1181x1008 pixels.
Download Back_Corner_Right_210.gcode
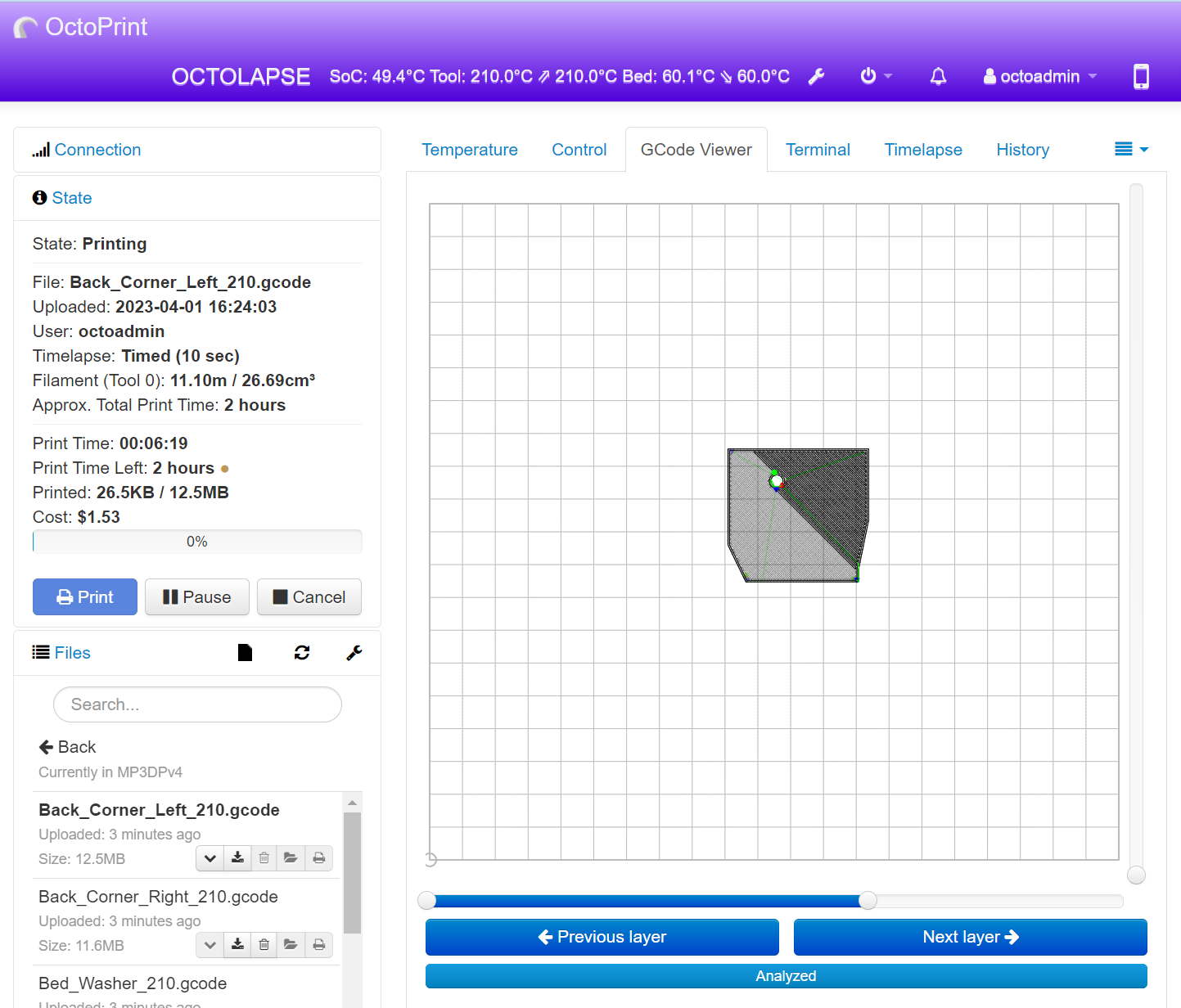237,945
